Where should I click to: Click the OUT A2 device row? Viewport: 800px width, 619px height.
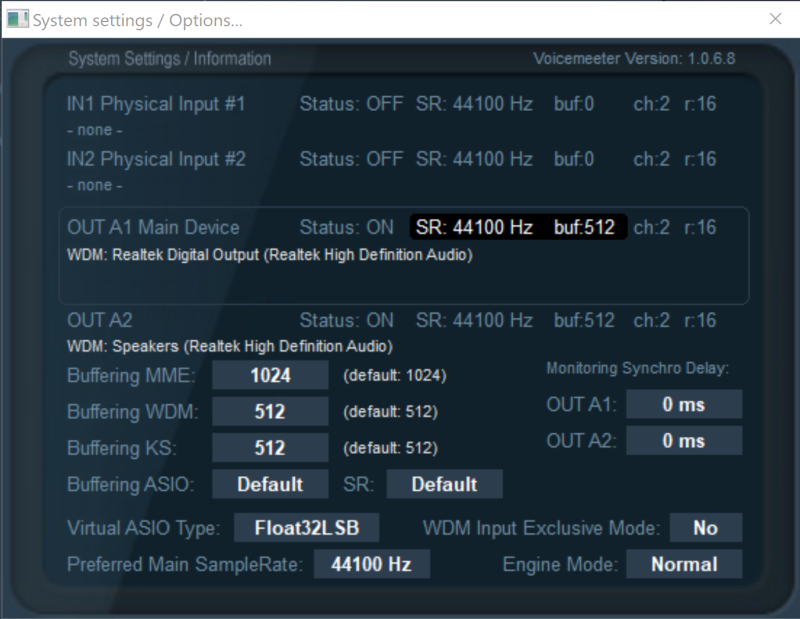(100, 321)
